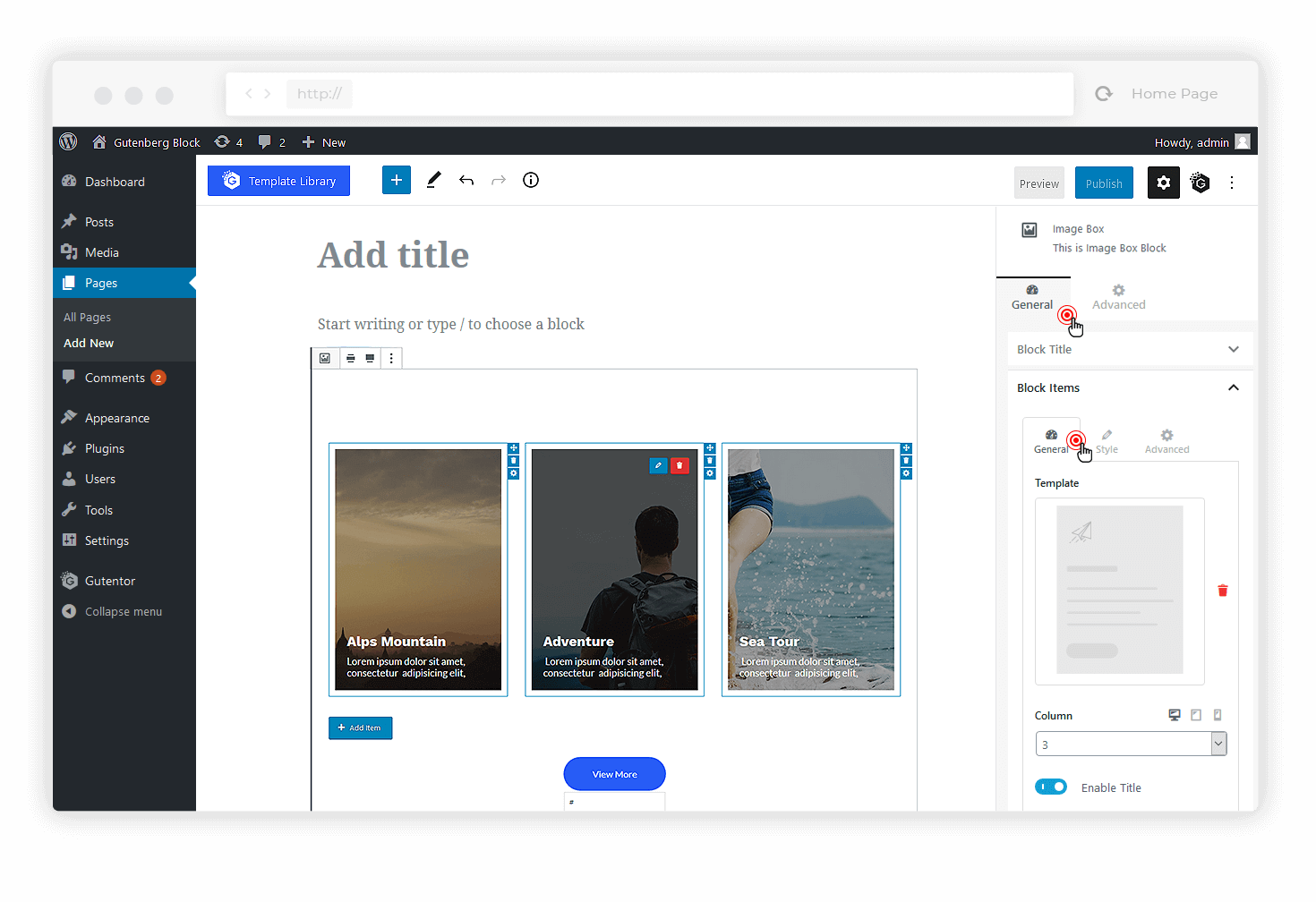This screenshot has height=902, width=1316.
Task: Delete the template using red trash icon
Action: pyautogui.click(x=1222, y=591)
